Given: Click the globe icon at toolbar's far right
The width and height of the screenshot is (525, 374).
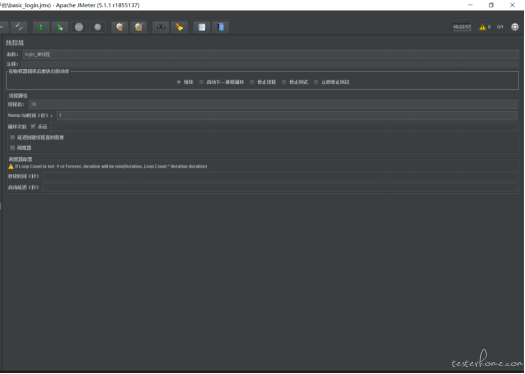Looking at the screenshot, I should click(515, 27).
